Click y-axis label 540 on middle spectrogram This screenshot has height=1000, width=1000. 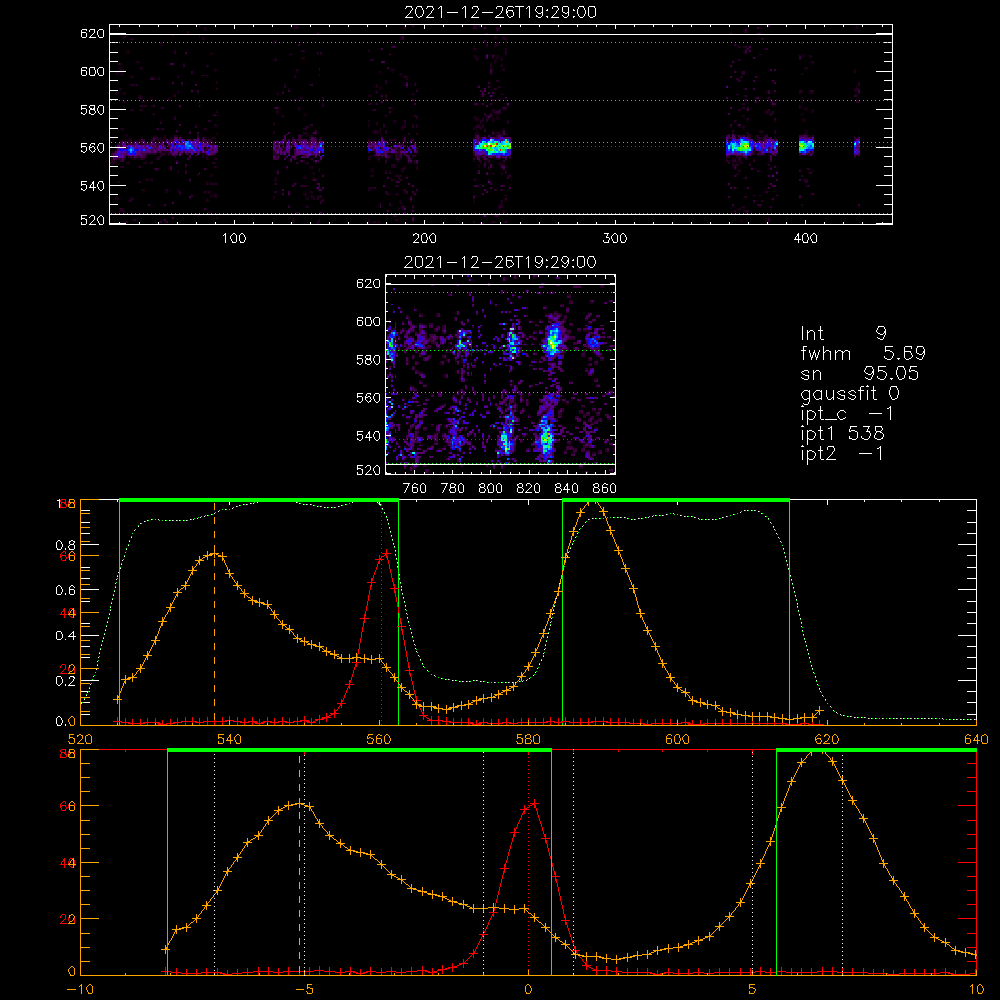(x=368, y=436)
